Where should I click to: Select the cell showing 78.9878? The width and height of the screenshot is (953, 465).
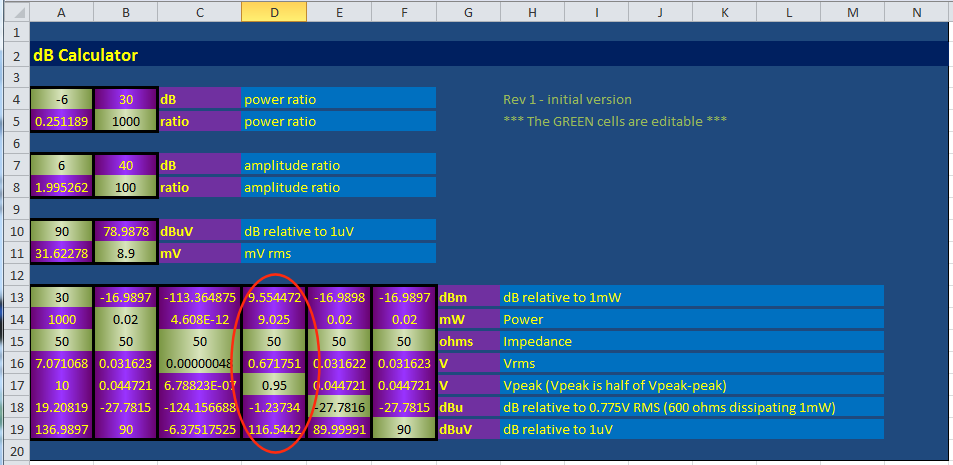(x=126, y=231)
